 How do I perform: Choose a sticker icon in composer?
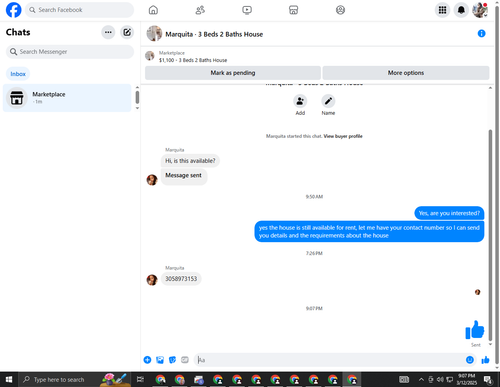(172, 360)
